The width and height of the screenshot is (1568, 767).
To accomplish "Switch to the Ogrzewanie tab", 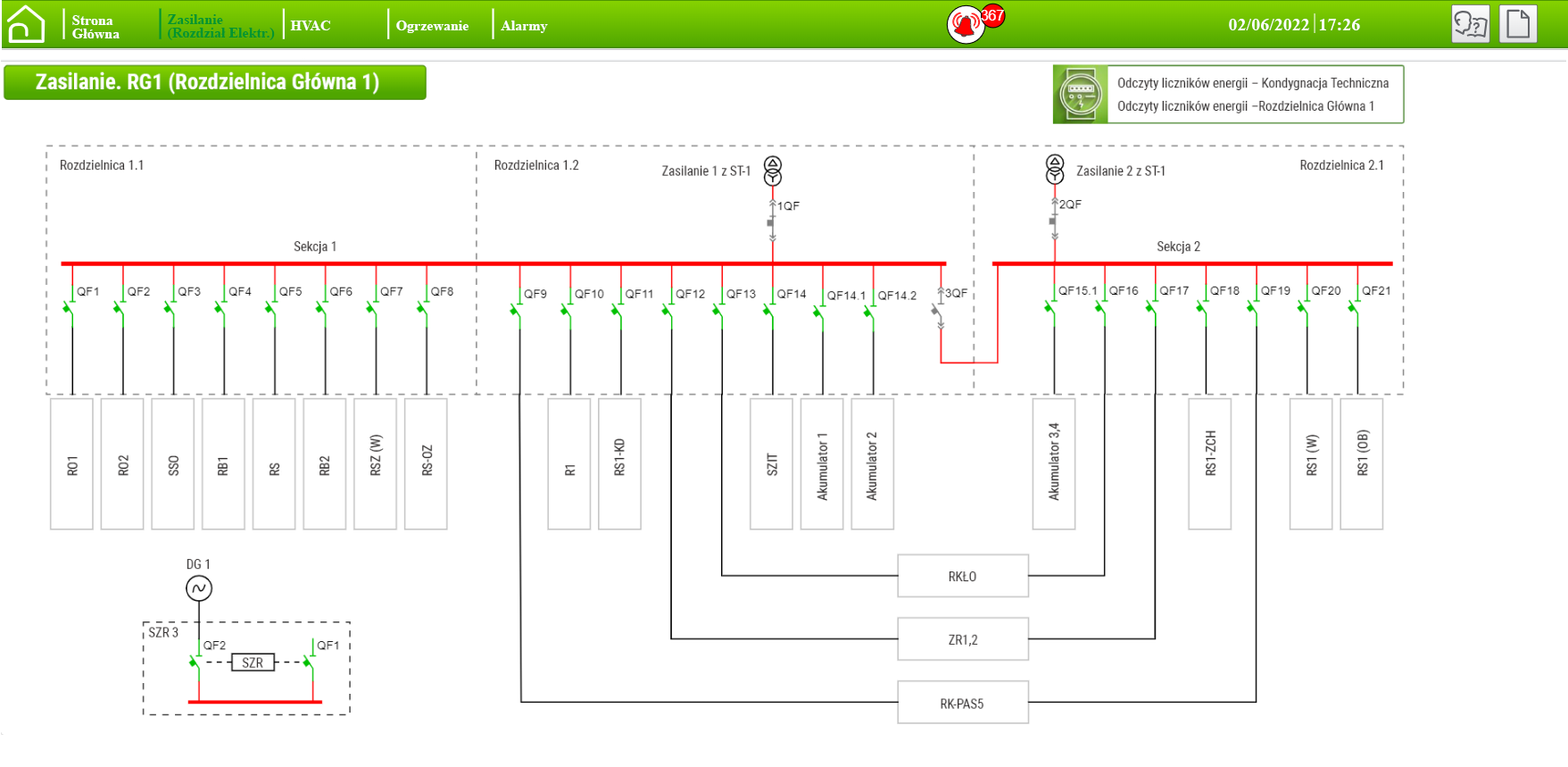I will pyautogui.click(x=432, y=26).
